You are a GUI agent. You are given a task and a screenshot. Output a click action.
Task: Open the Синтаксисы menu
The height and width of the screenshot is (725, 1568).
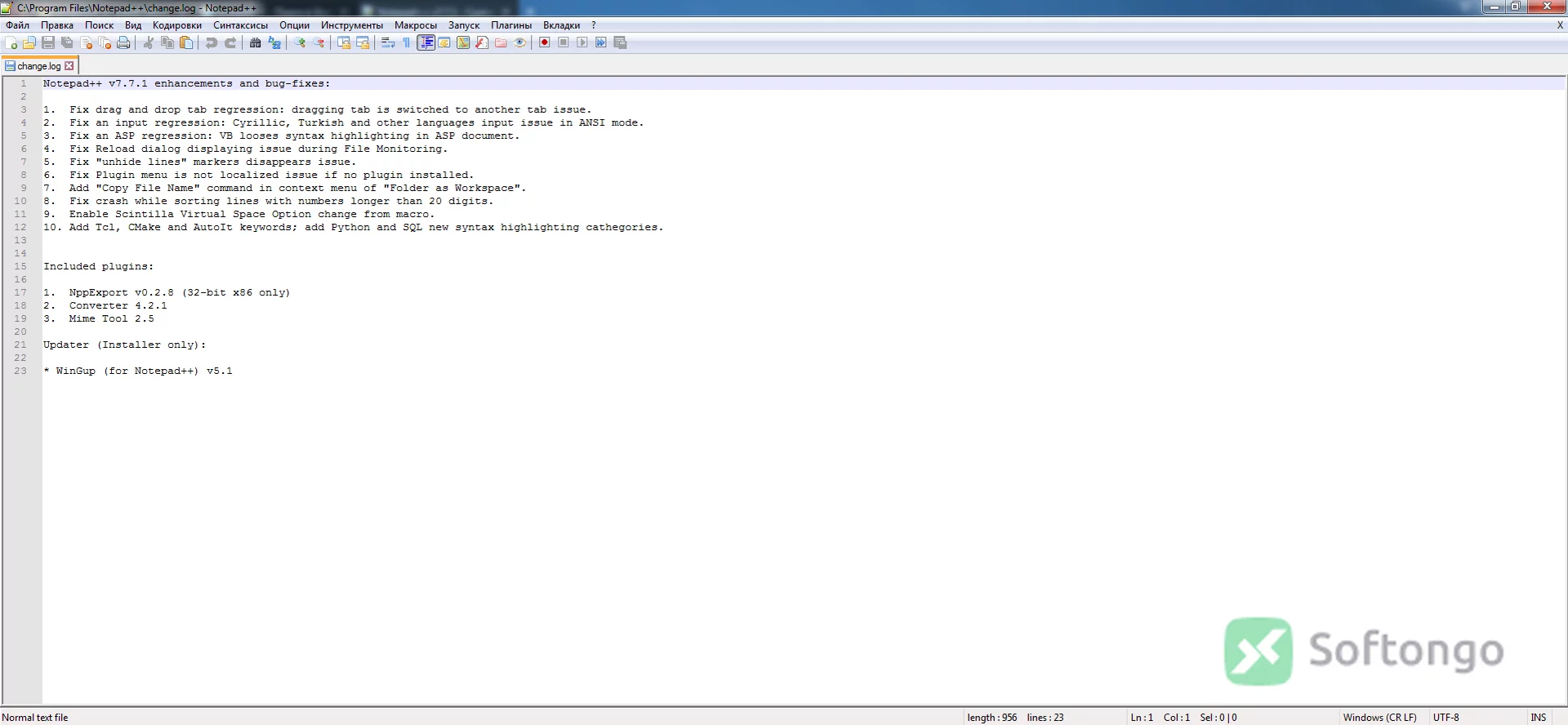tap(241, 25)
